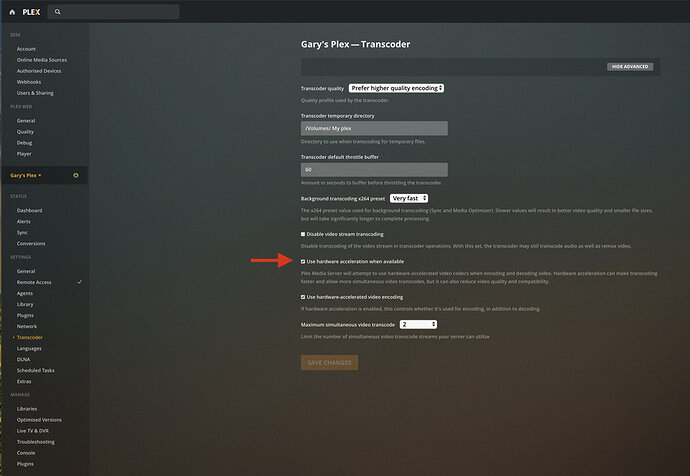Click the Plex home icon
The image size is (690, 476).
tap(12, 12)
